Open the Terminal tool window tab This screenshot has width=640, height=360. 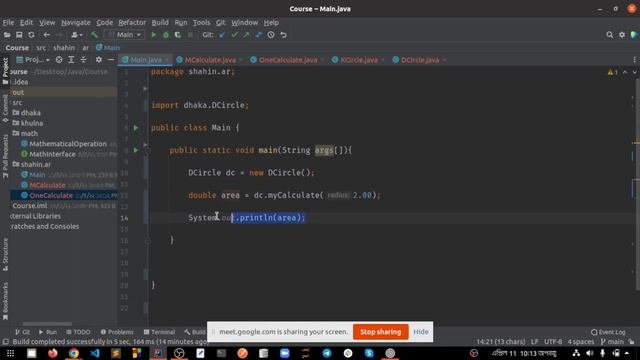(159, 332)
